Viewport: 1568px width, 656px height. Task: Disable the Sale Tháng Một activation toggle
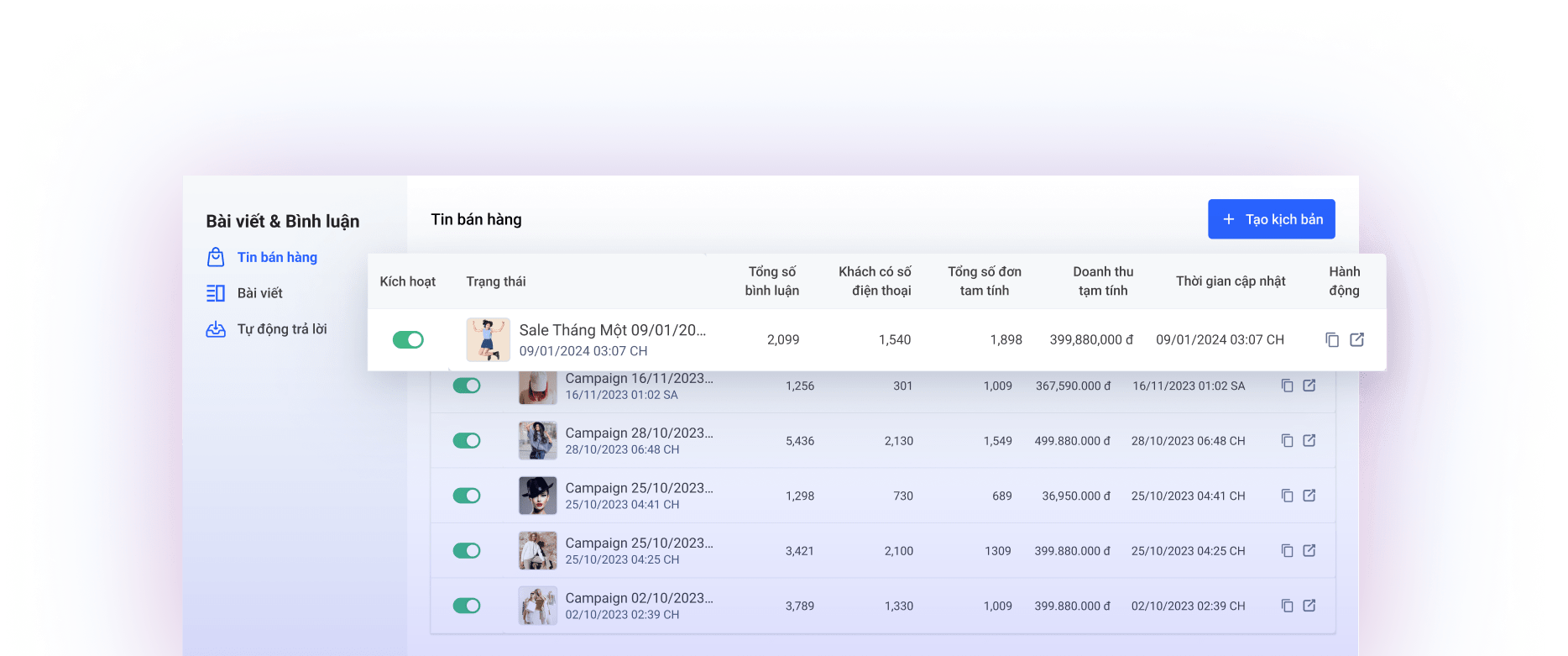[x=408, y=339]
